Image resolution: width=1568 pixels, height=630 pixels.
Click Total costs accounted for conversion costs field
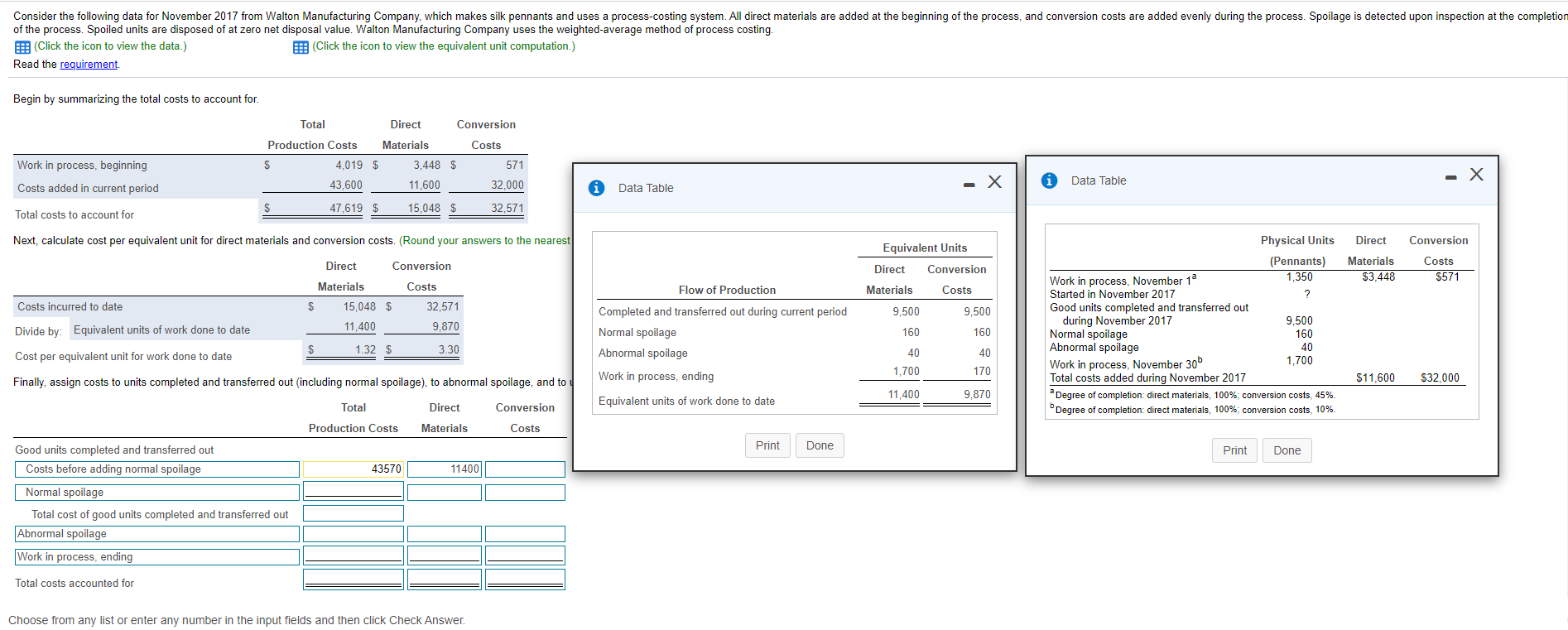(x=525, y=580)
